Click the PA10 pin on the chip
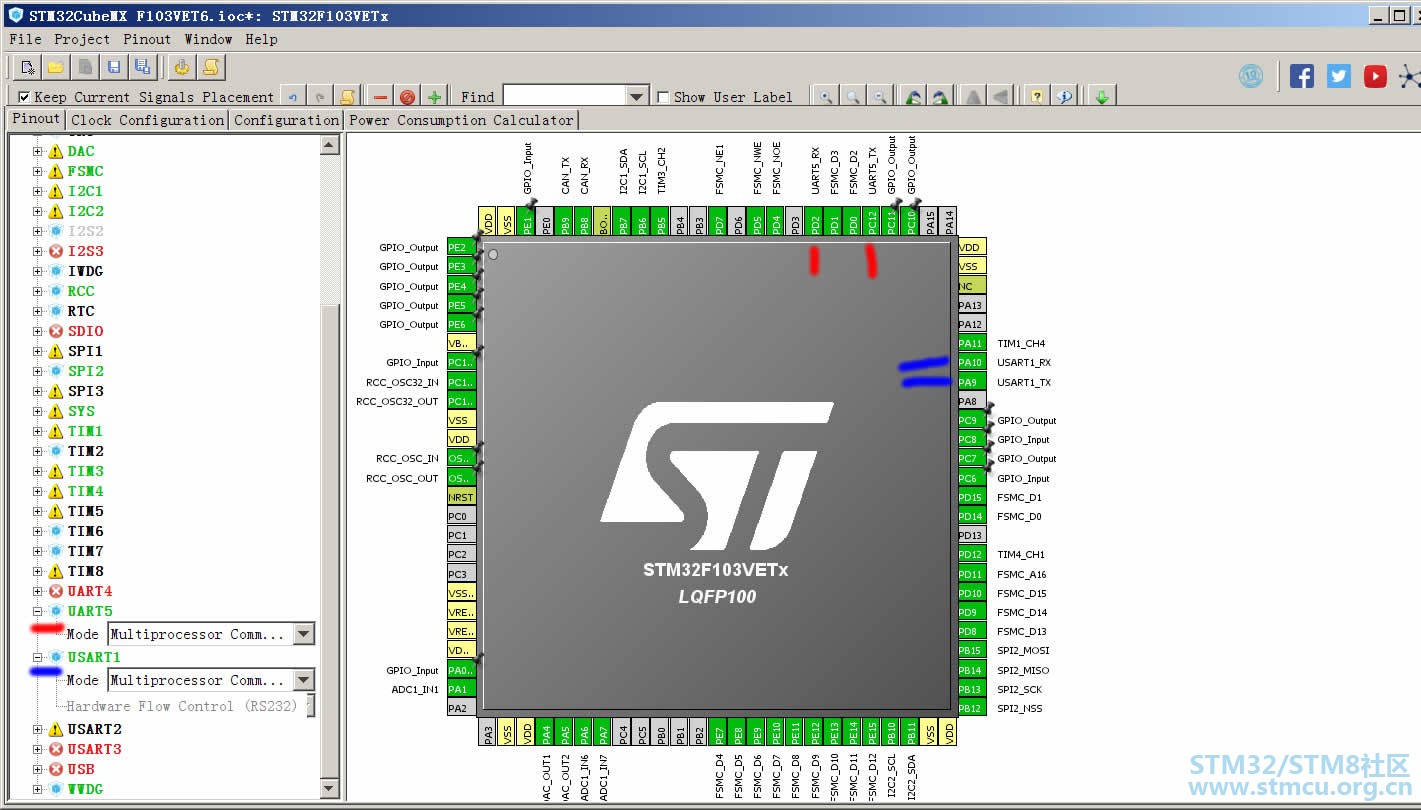Viewport: 1421px width, 810px height. [972, 362]
